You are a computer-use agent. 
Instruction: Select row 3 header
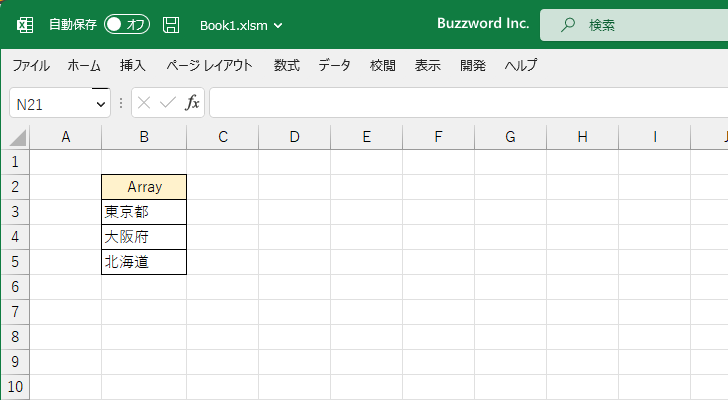[x=15, y=212]
